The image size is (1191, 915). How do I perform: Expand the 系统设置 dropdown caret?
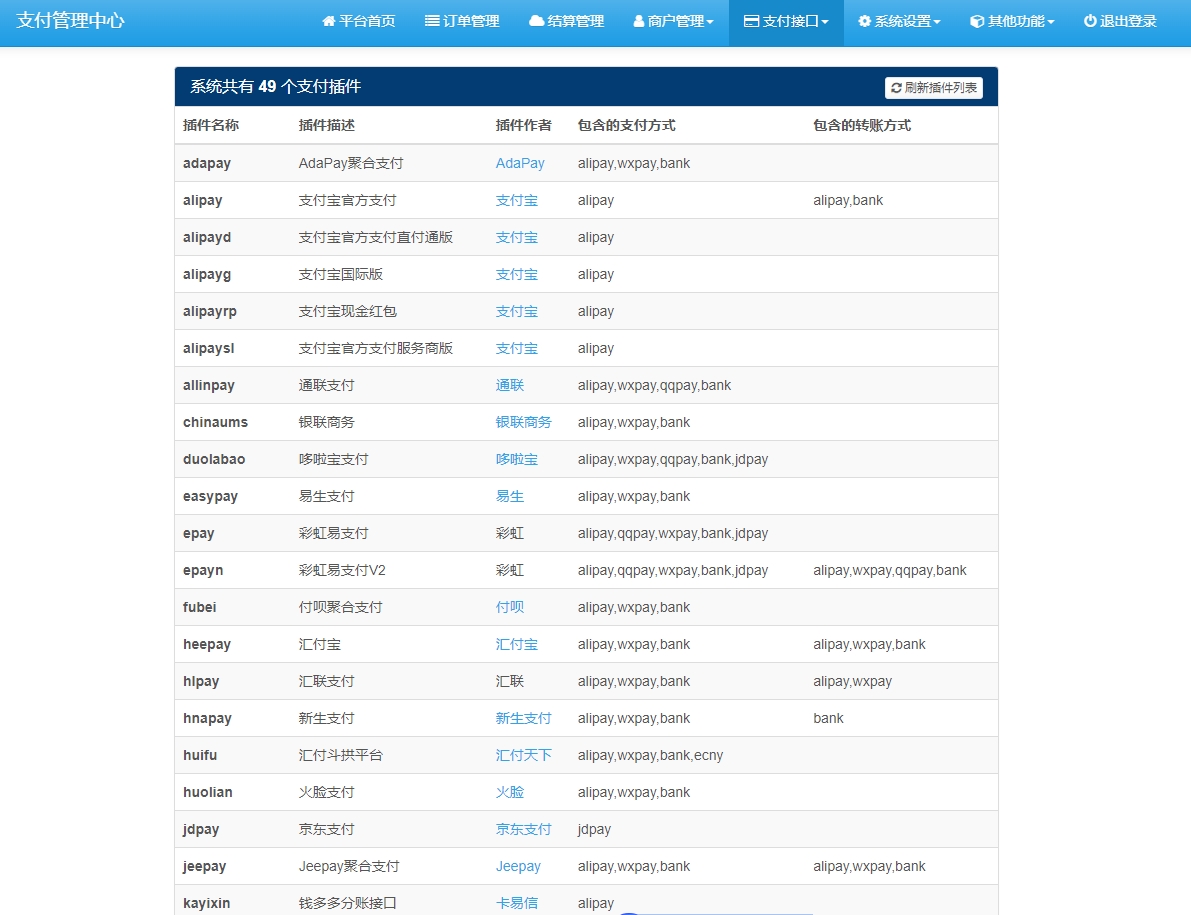[x=937, y=22]
